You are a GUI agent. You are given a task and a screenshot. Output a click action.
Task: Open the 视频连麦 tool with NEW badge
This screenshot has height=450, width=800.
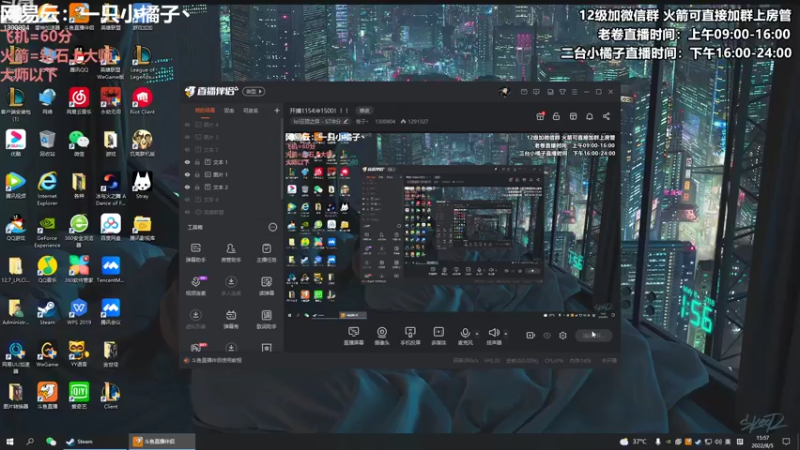[x=196, y=286]
